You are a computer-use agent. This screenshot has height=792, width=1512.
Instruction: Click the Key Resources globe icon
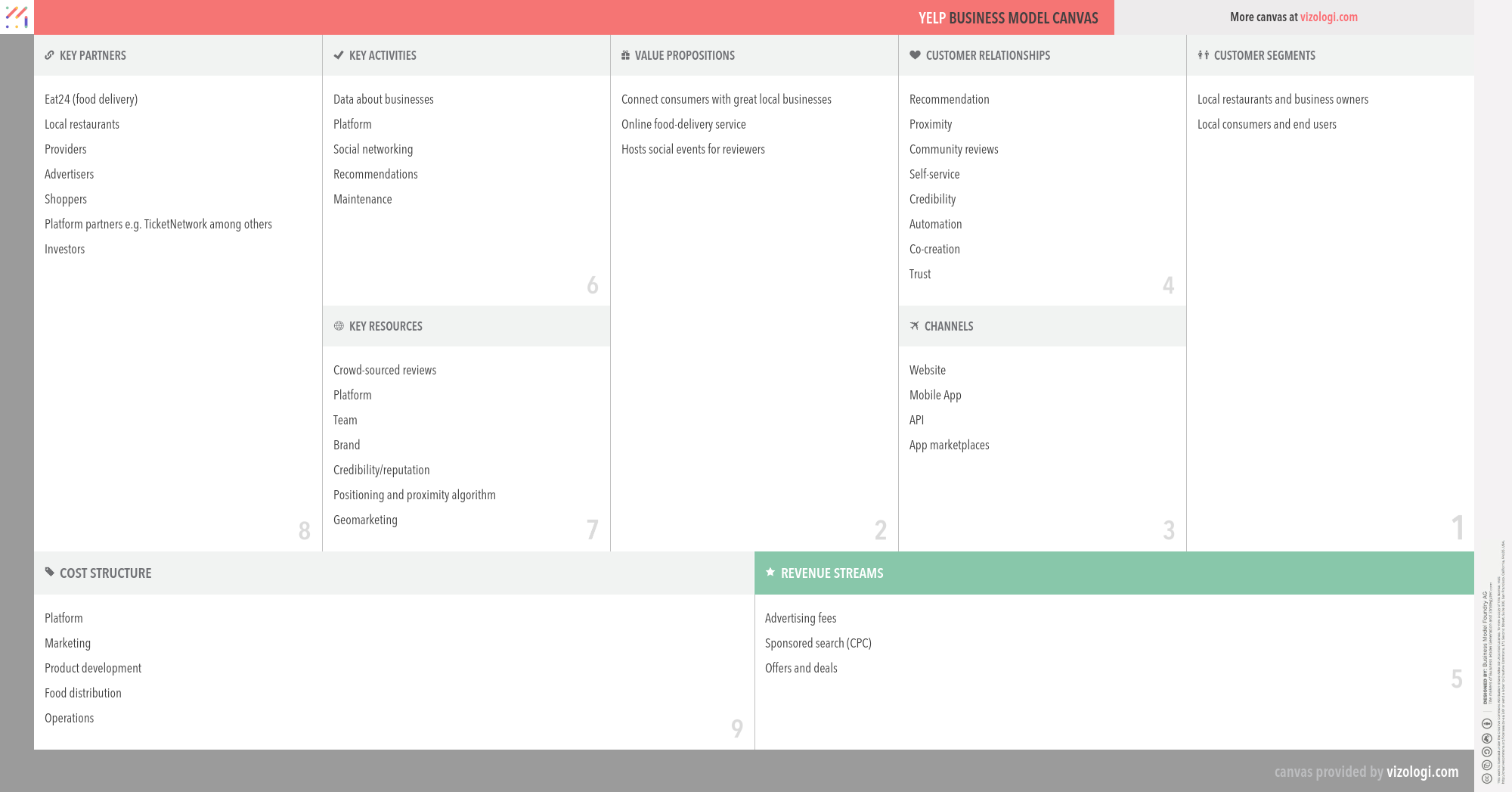coord(339,326)
